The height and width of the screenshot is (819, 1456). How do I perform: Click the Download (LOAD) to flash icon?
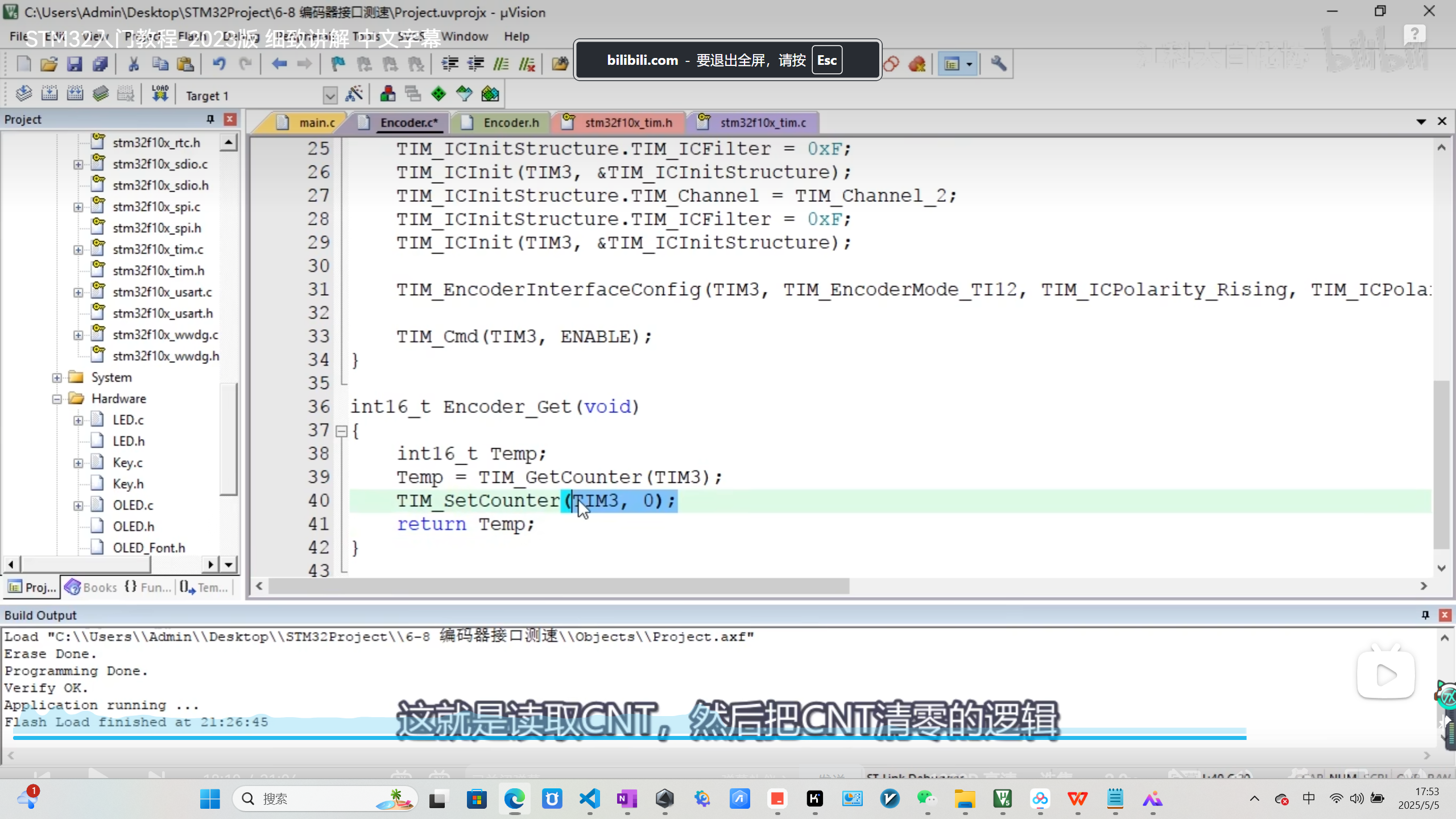coord(160,93)
